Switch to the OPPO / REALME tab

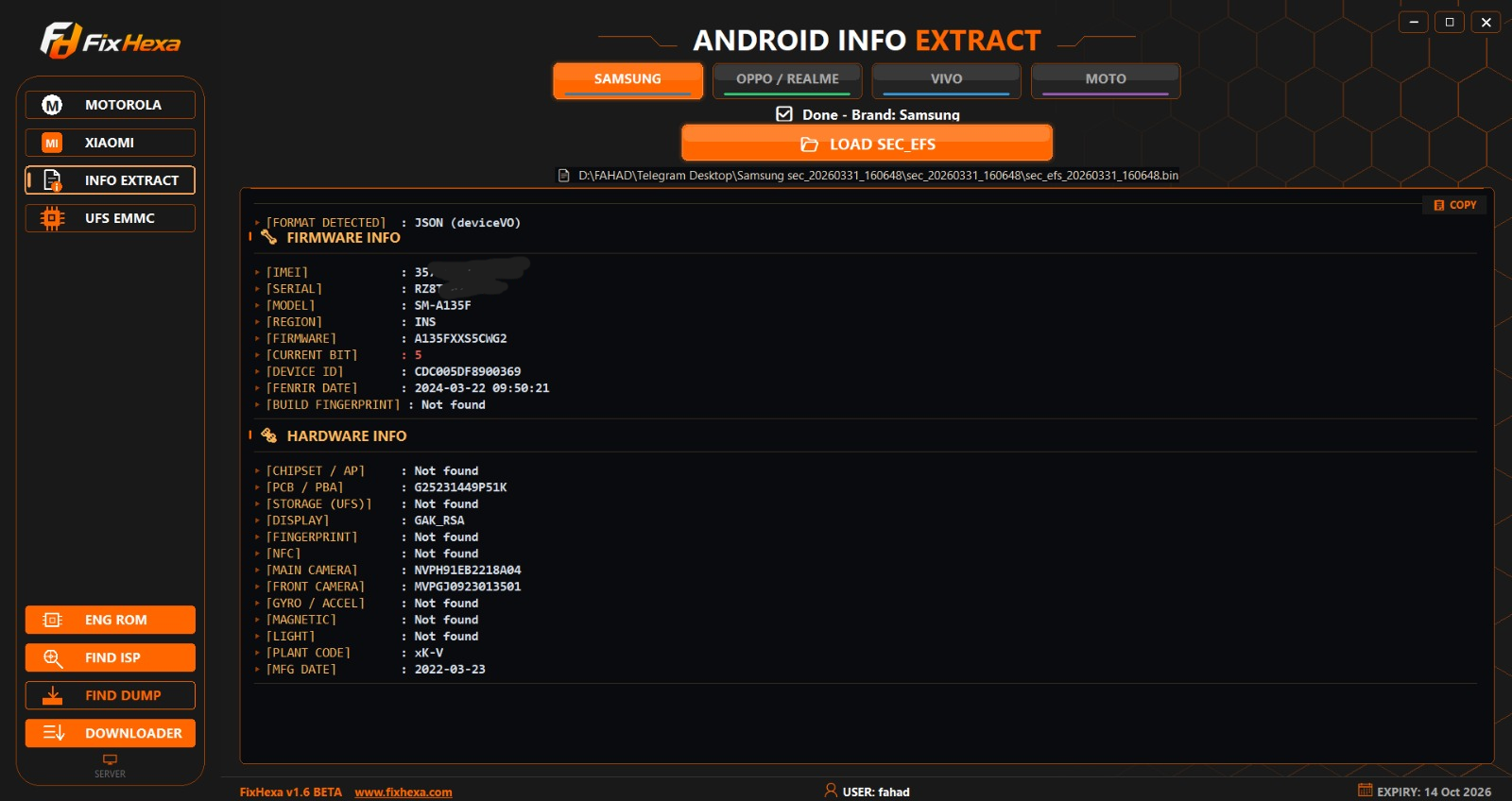pos(787,80)
